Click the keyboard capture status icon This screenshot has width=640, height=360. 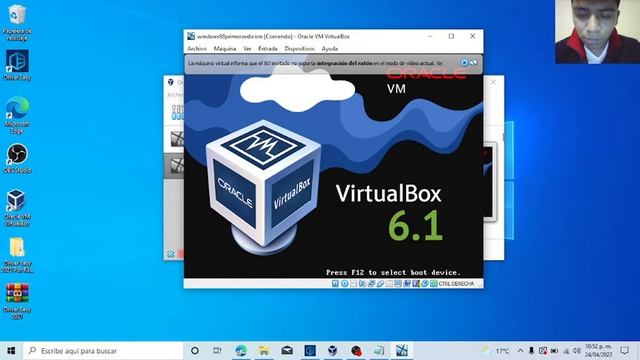(x=433, y=284)
